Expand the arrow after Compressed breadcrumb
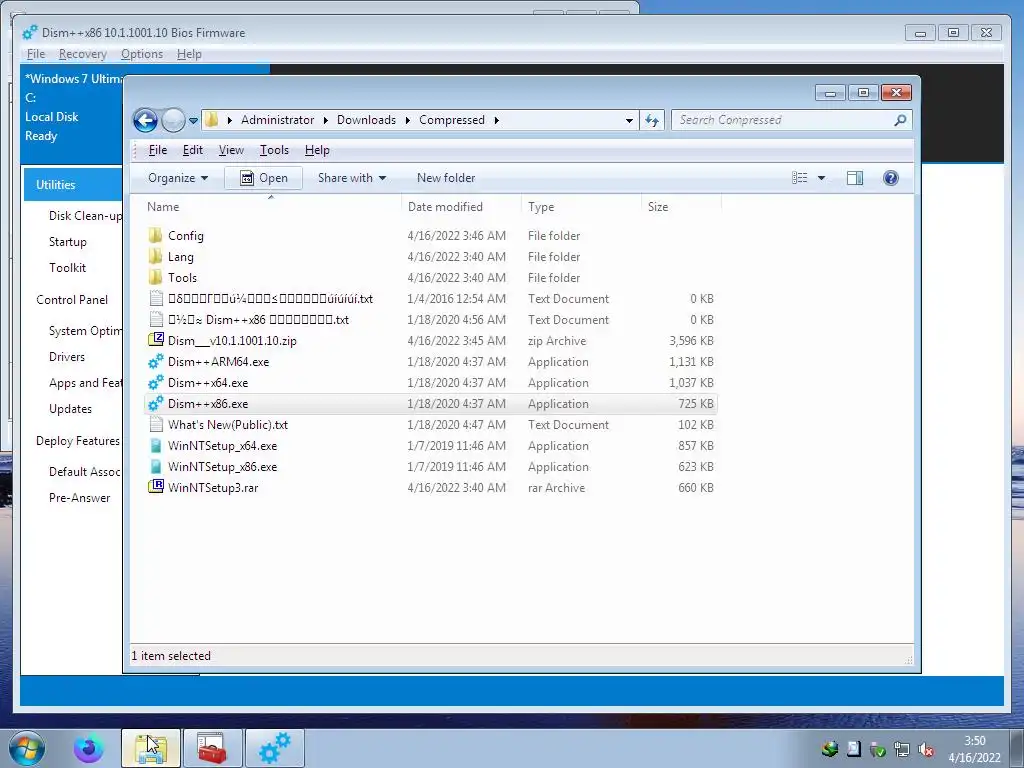This screenshot has height=768, width=1024. tap(496, 120)
